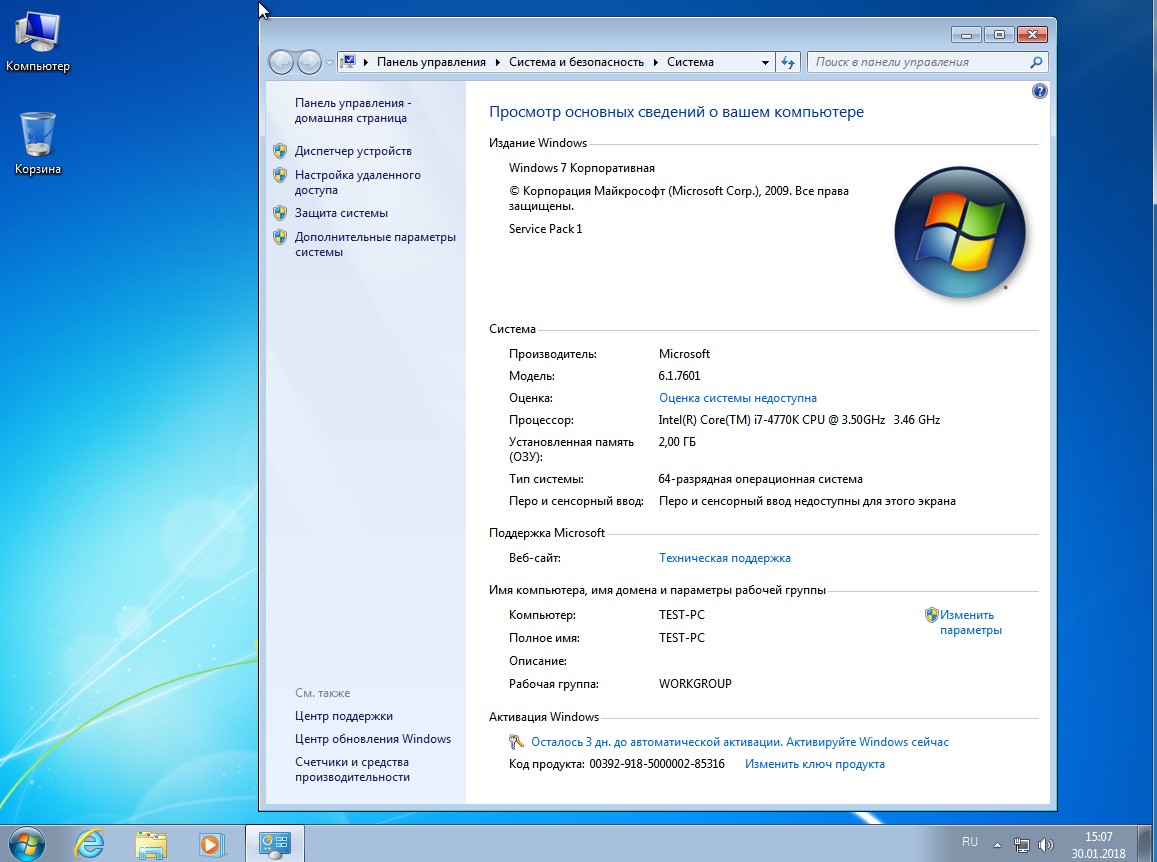Show hidden tray icons arrow

pos(997,844)
